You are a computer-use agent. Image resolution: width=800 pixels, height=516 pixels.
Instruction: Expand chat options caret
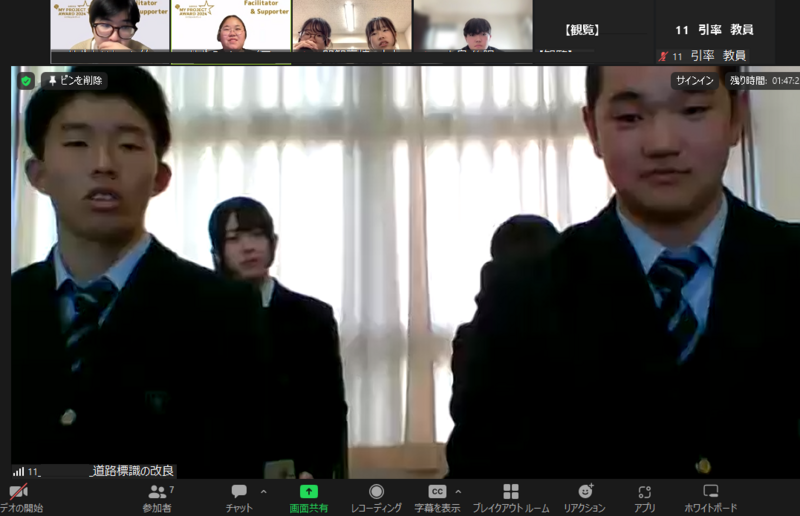pos(263,492)
